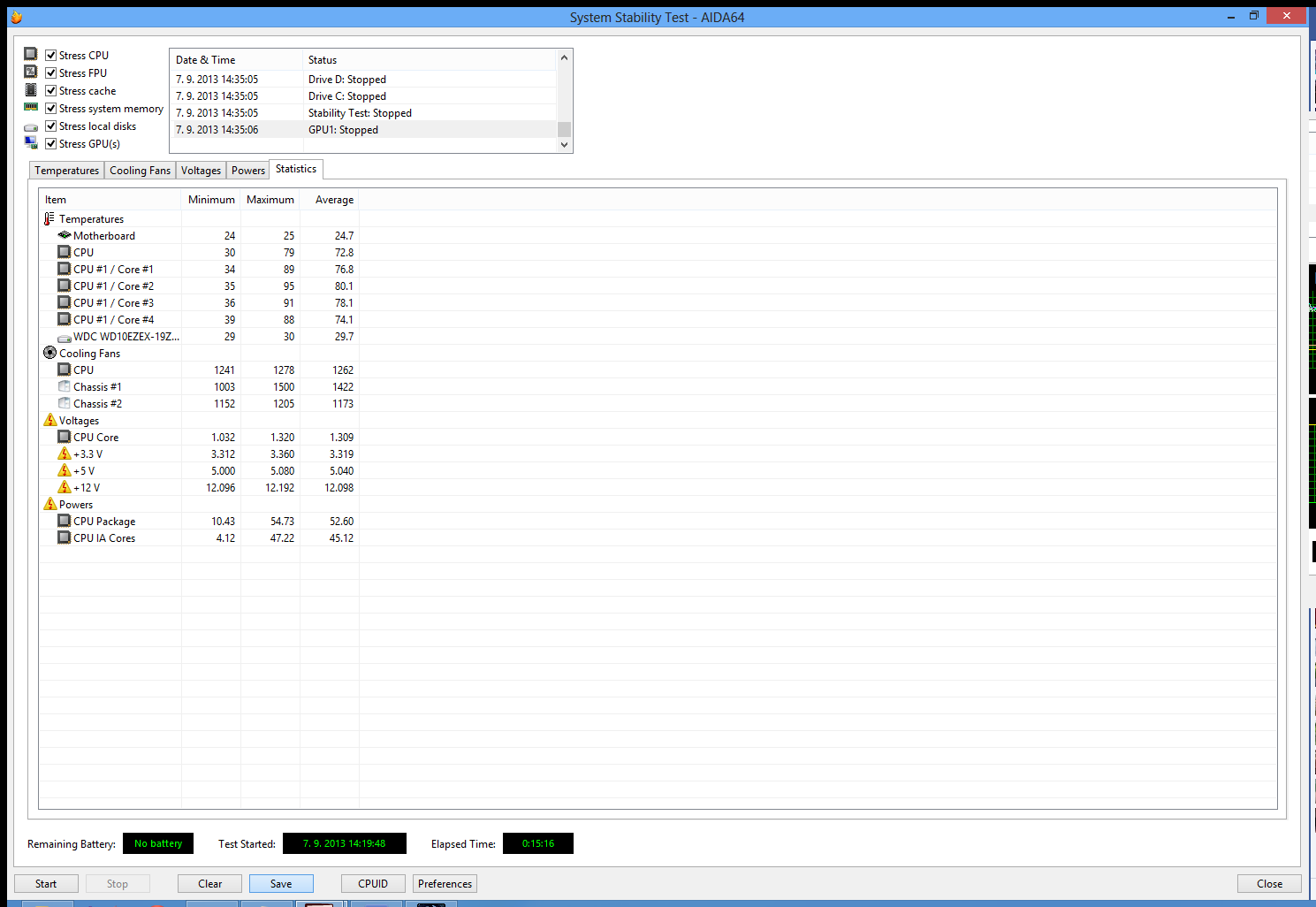
Task: Click the chip icon beside Stress cache
Action: (x=31, y=90)
